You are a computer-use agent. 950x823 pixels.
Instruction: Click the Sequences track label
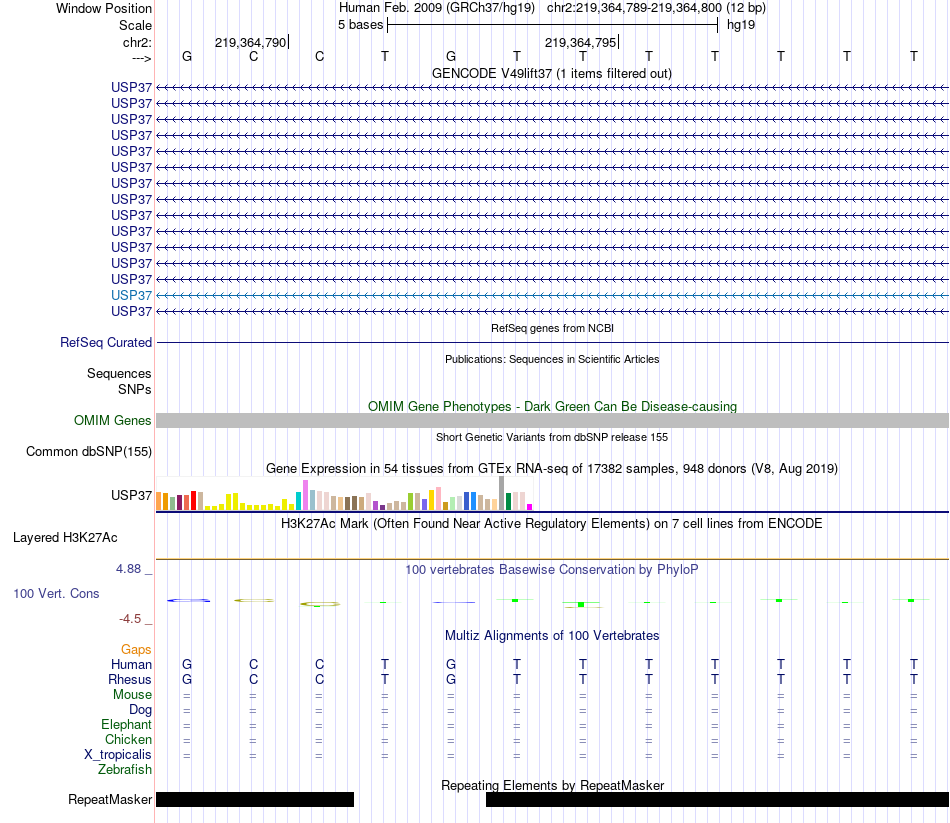coord(119,373)
